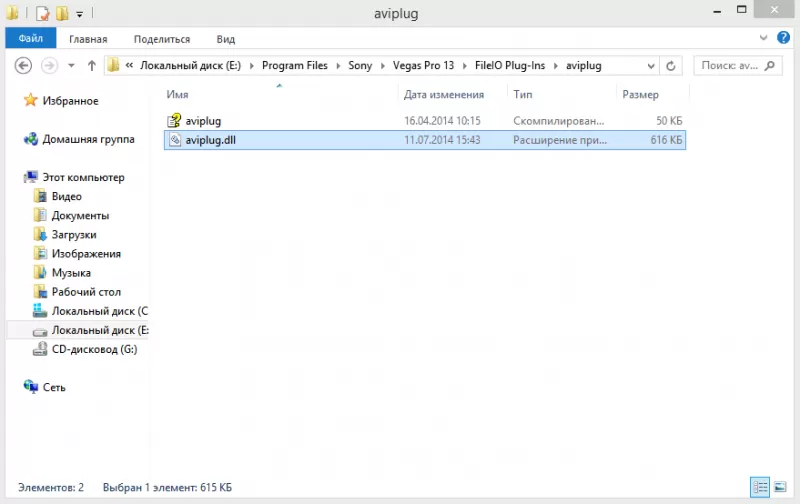Sort by Дата изменения column header
The image size is (800, 504).
(x=444, y=94)
